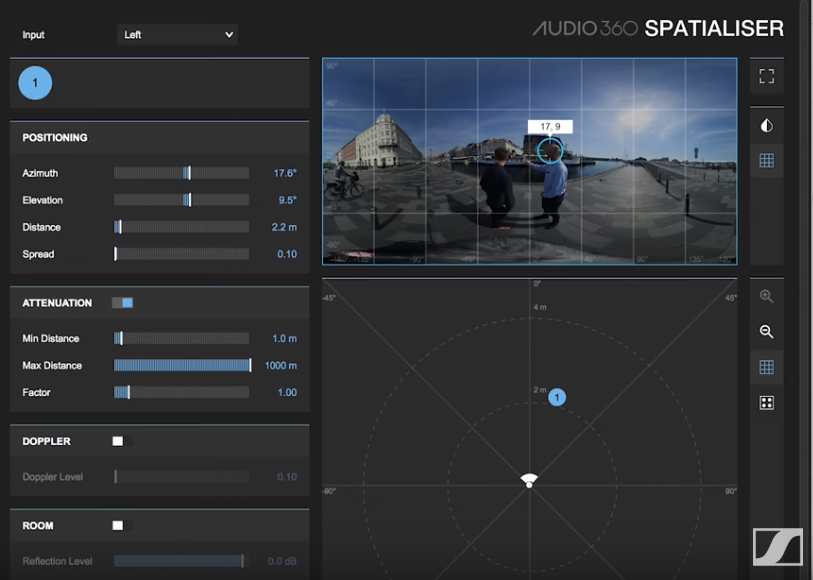813x580 pixels.
Task: Toggle grid overlay icon beside video view
Action: point(766,161)
